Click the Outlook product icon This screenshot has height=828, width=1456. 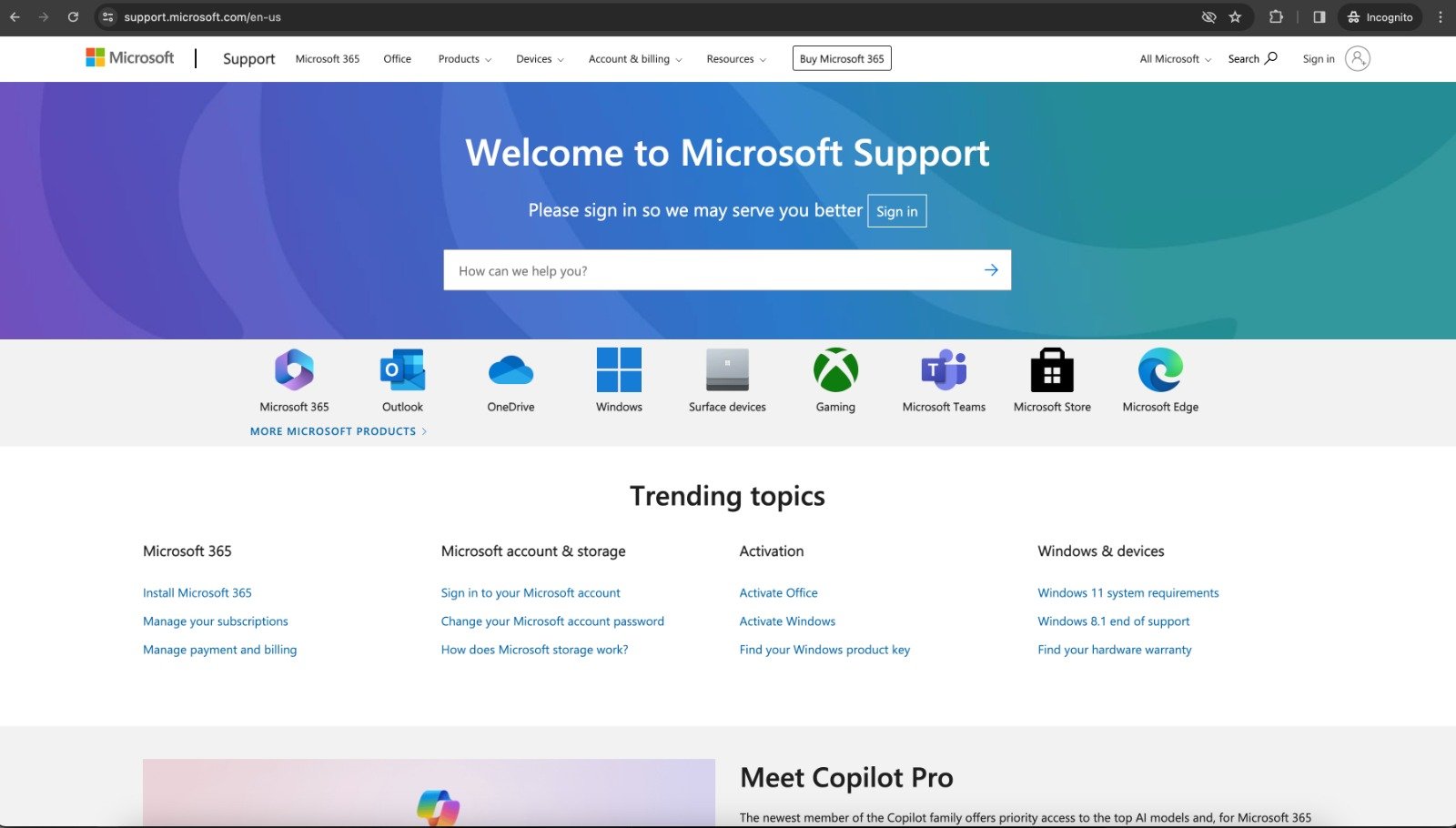(x=402, y=370)
